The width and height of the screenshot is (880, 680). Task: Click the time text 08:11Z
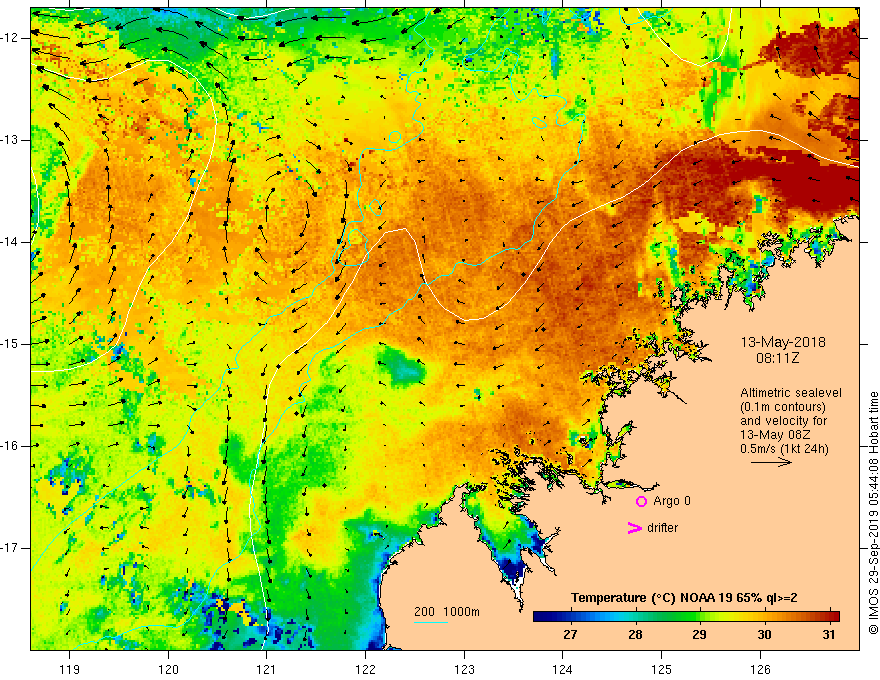pyautogui.click(x=777, y=357)
